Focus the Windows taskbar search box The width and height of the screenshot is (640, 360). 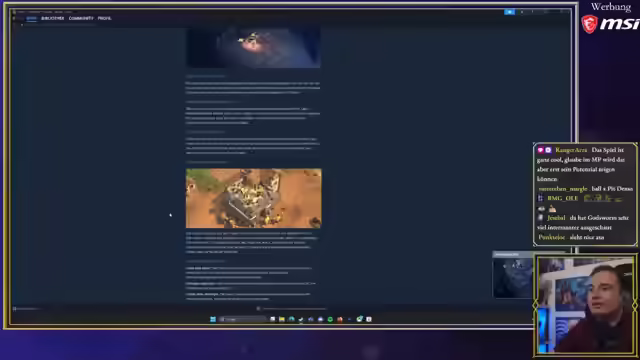click(242, 319)
